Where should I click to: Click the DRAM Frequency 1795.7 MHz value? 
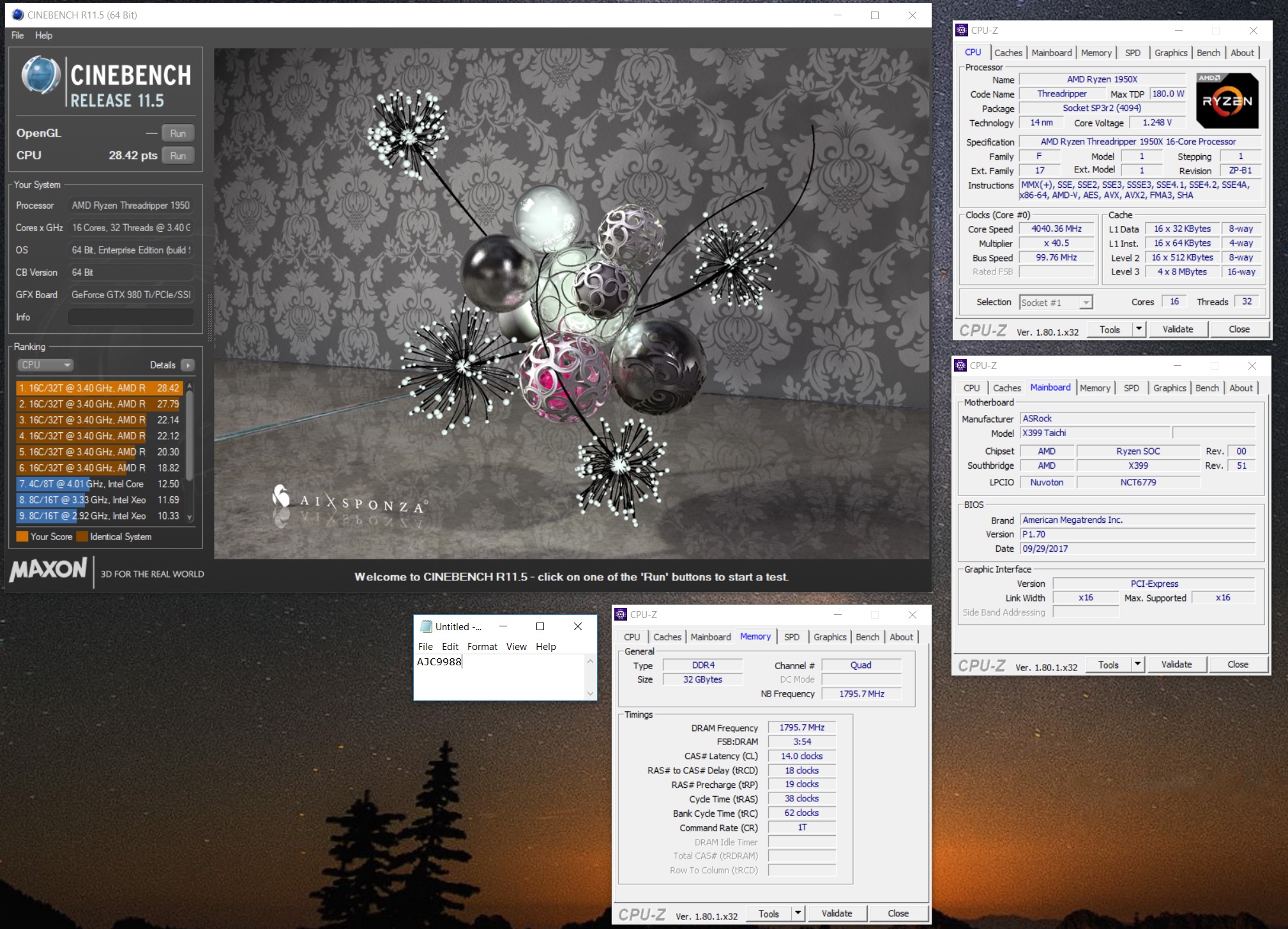click(802, 728)
